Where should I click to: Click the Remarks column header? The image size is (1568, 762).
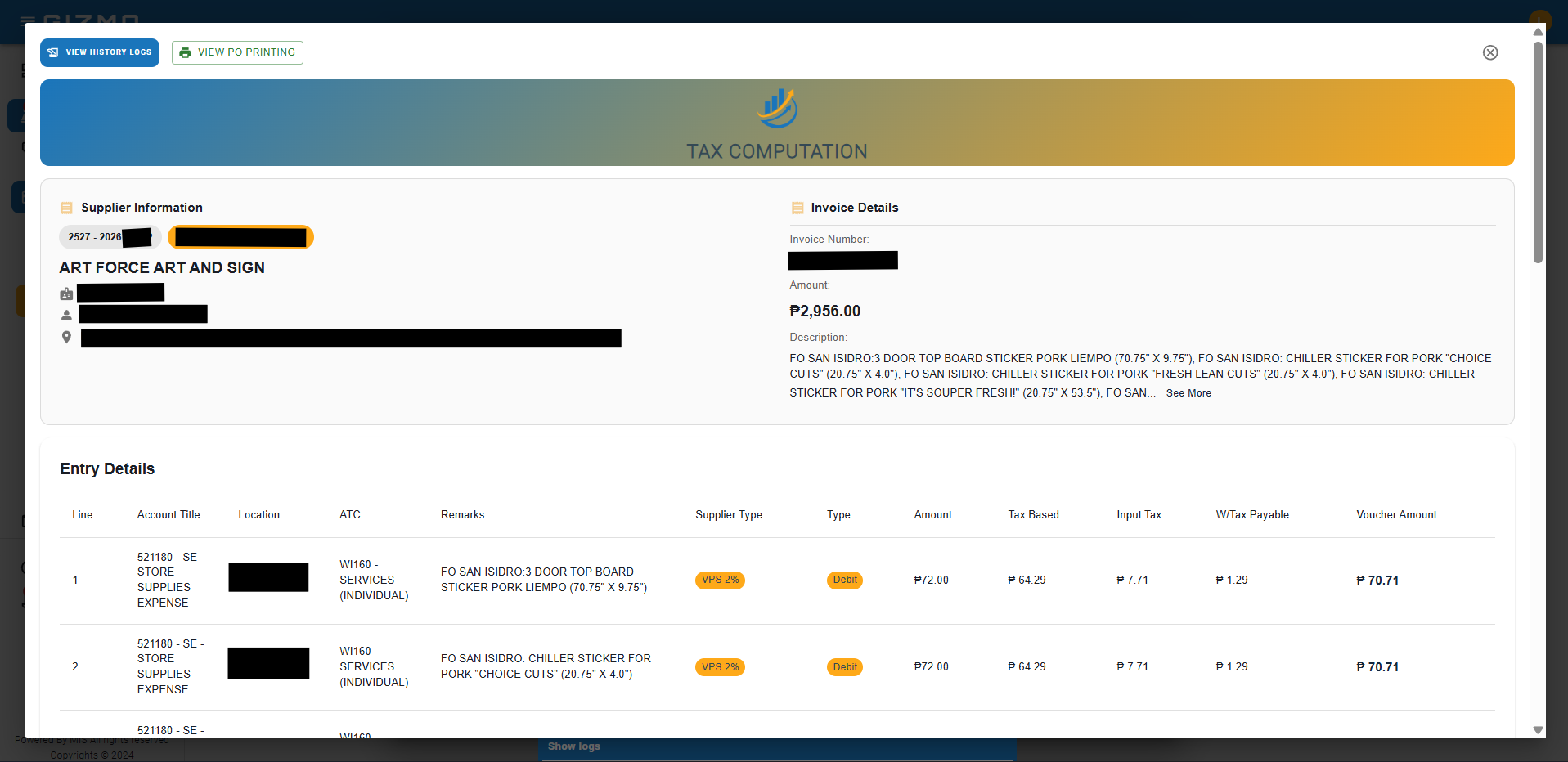[462, 515]
